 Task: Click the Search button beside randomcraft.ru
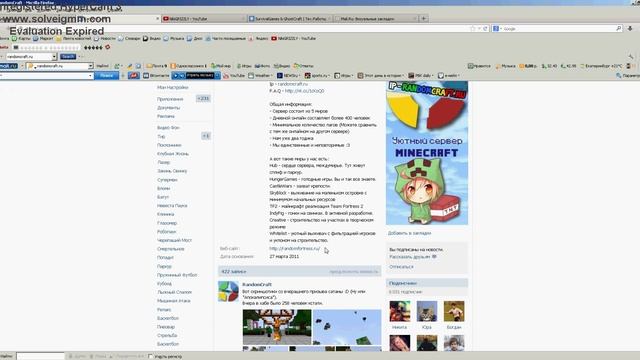[x=68, y=56]
